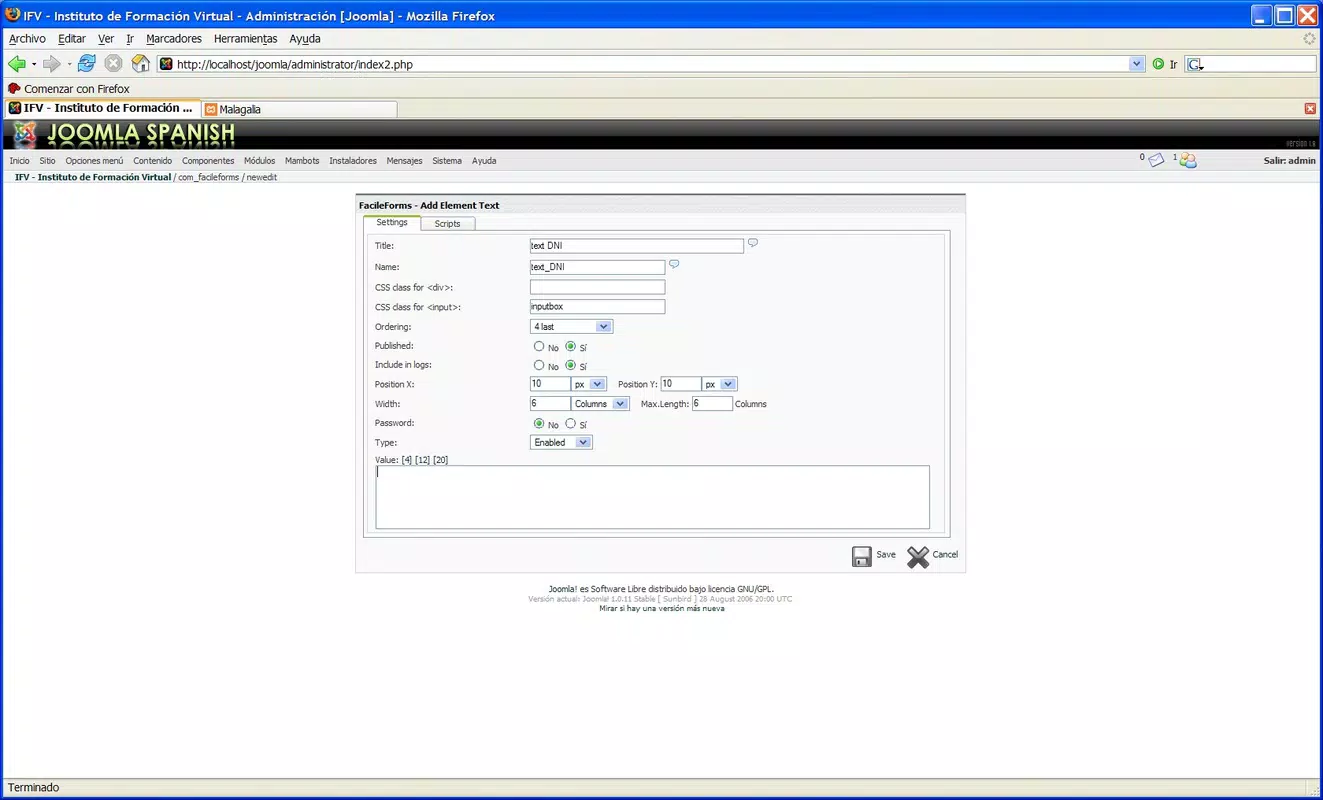Open Comenzar con Firefox bookmark
Viewport: 1323px width, 800px height.
69,89
